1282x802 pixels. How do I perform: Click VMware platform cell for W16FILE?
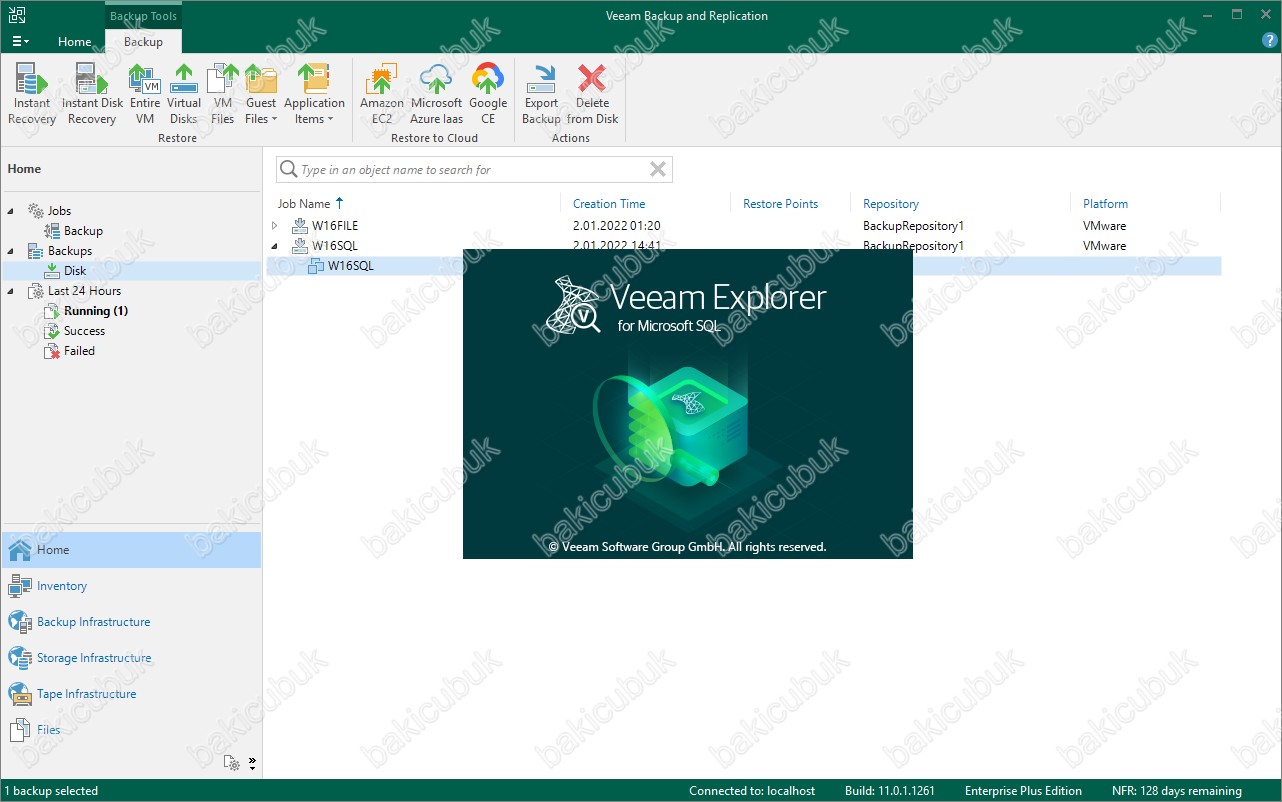click(x=1104, y=226)
